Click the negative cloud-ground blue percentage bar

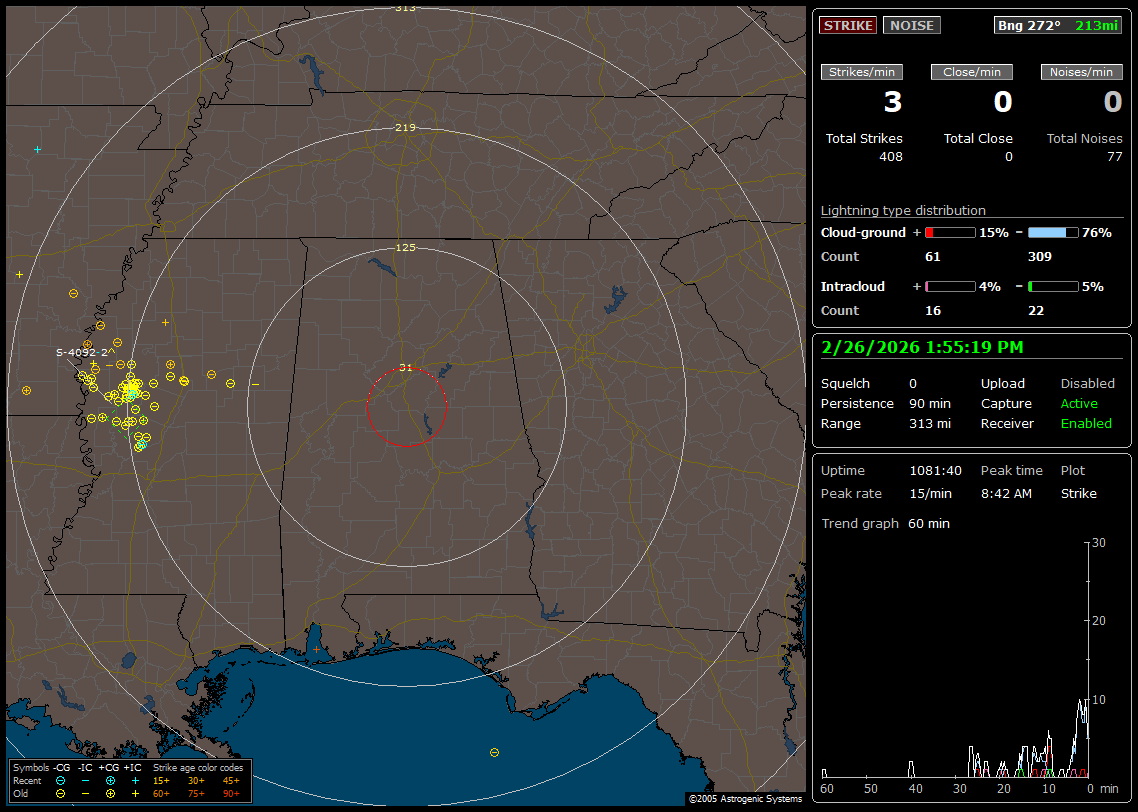coord(1053,232)
